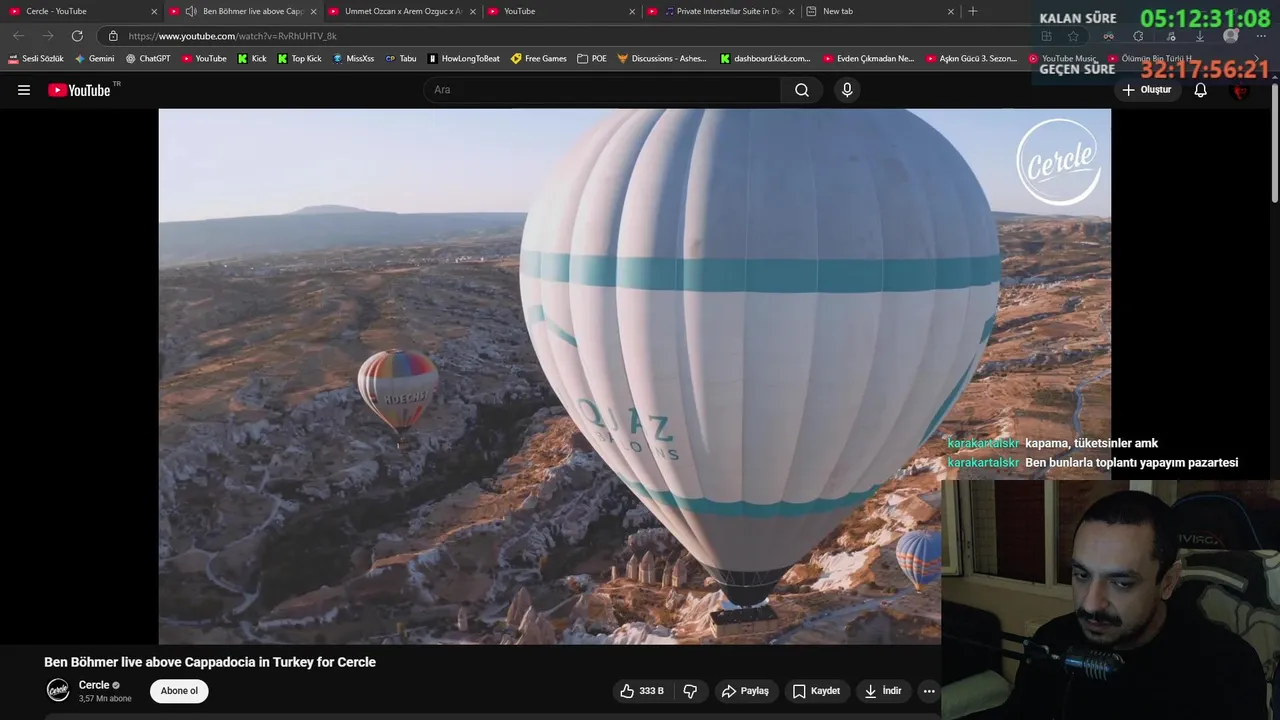This screenshot has height=720, width=1280.
Task: Mute audio on Ben Böhmer tab speaker
Action: tap(190, 11)
